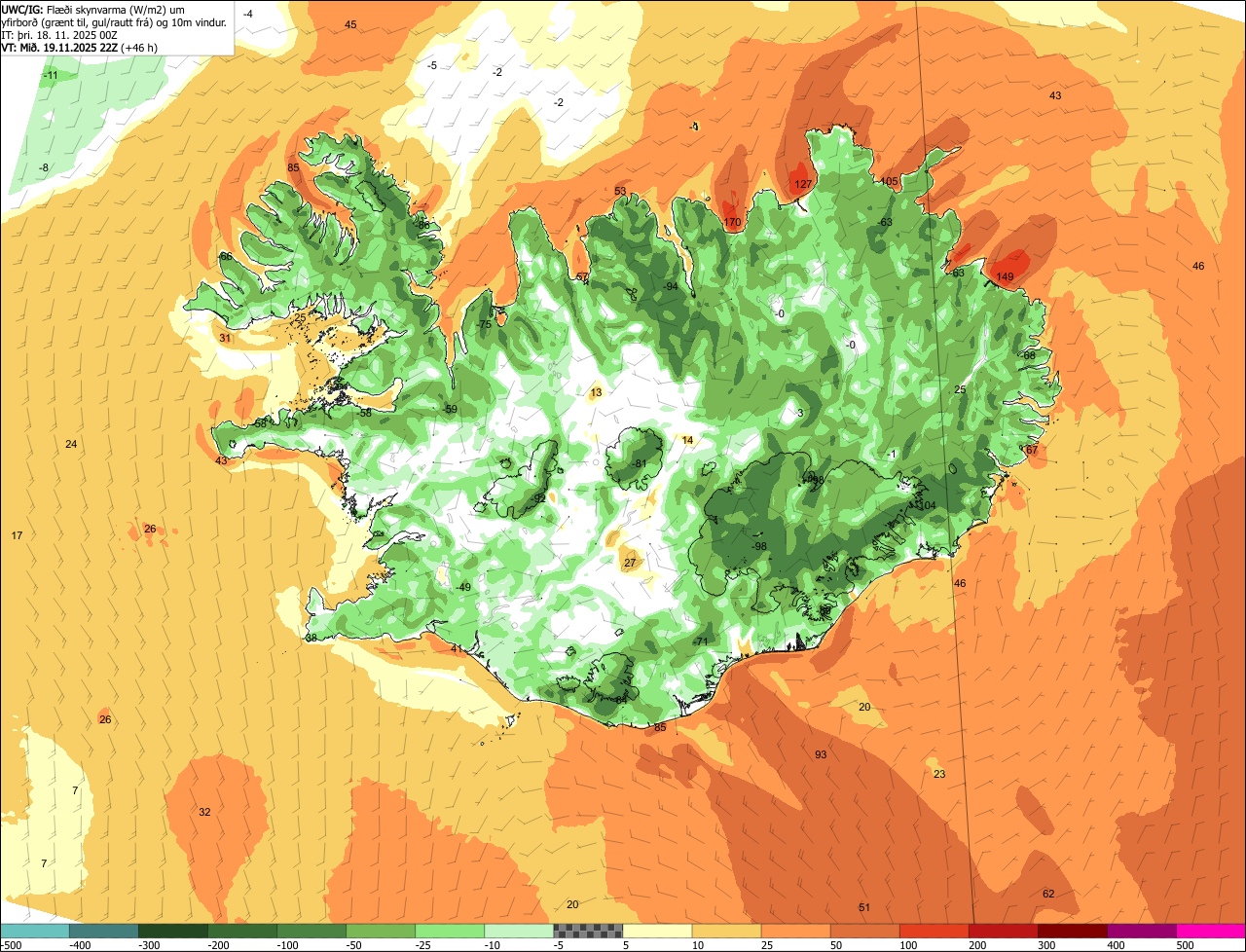Select the legend swatch between 10 and 25
The height and width of the screenshot is (952, 1246).
pyautogui.click(x=726, y=931)
